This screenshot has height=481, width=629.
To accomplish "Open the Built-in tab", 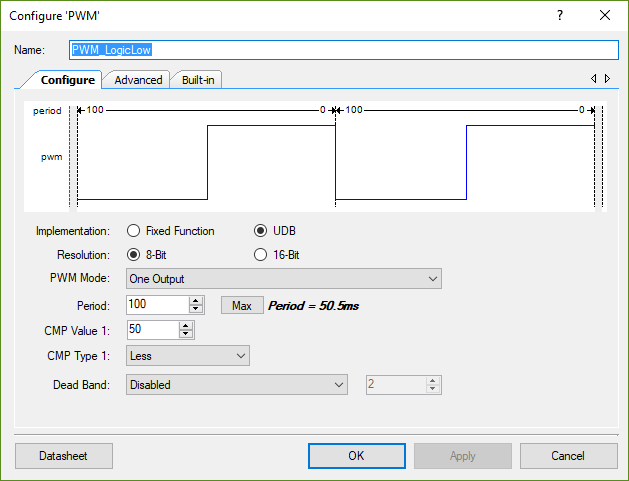I will 198,80.
